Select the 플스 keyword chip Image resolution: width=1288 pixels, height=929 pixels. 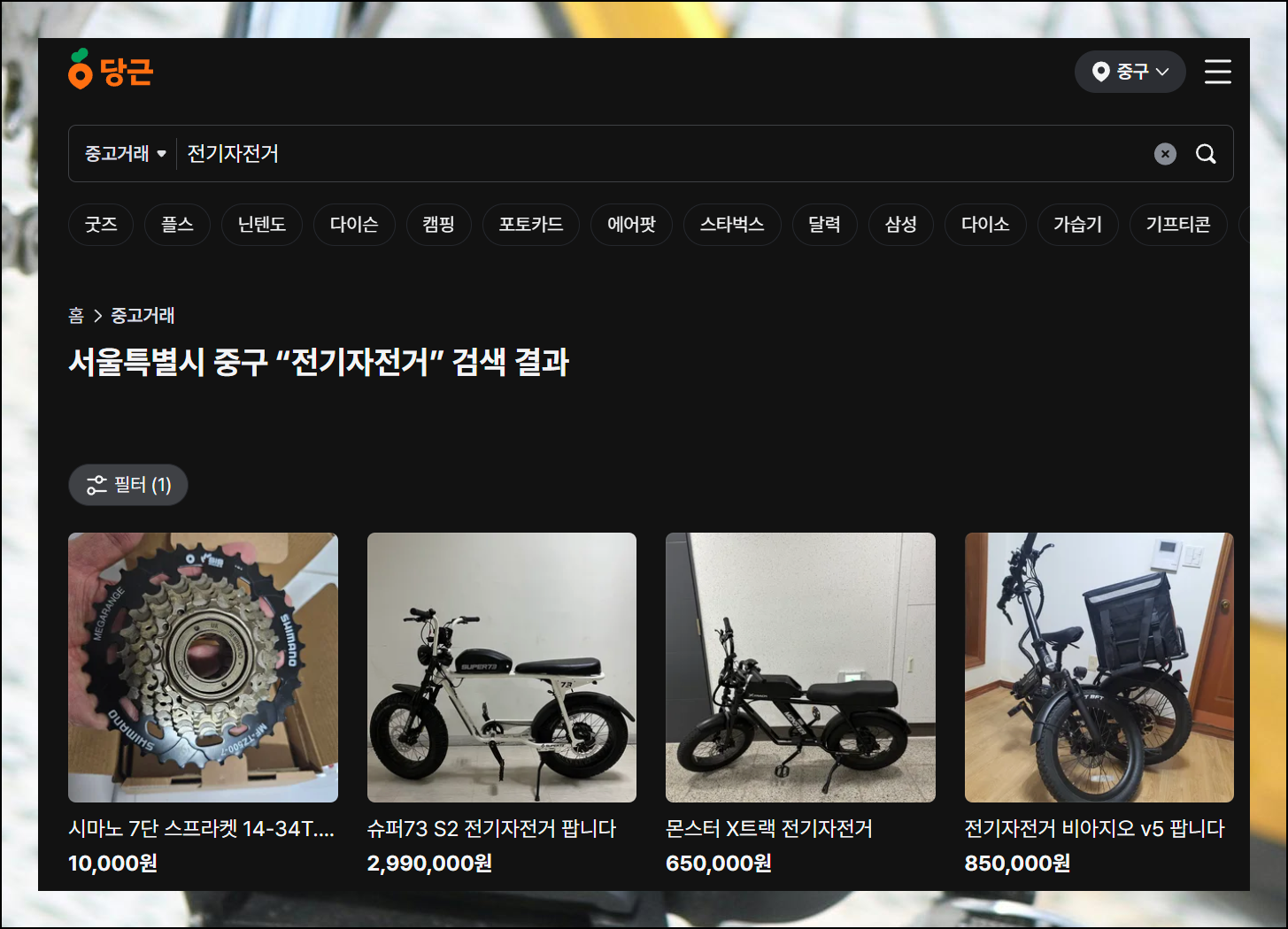point(177,225)
